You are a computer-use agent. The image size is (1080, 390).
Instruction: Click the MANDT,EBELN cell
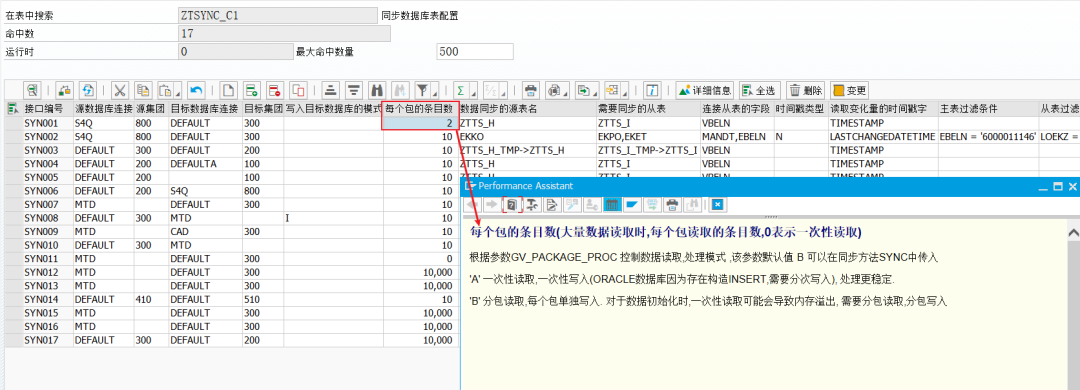[736, 136]
